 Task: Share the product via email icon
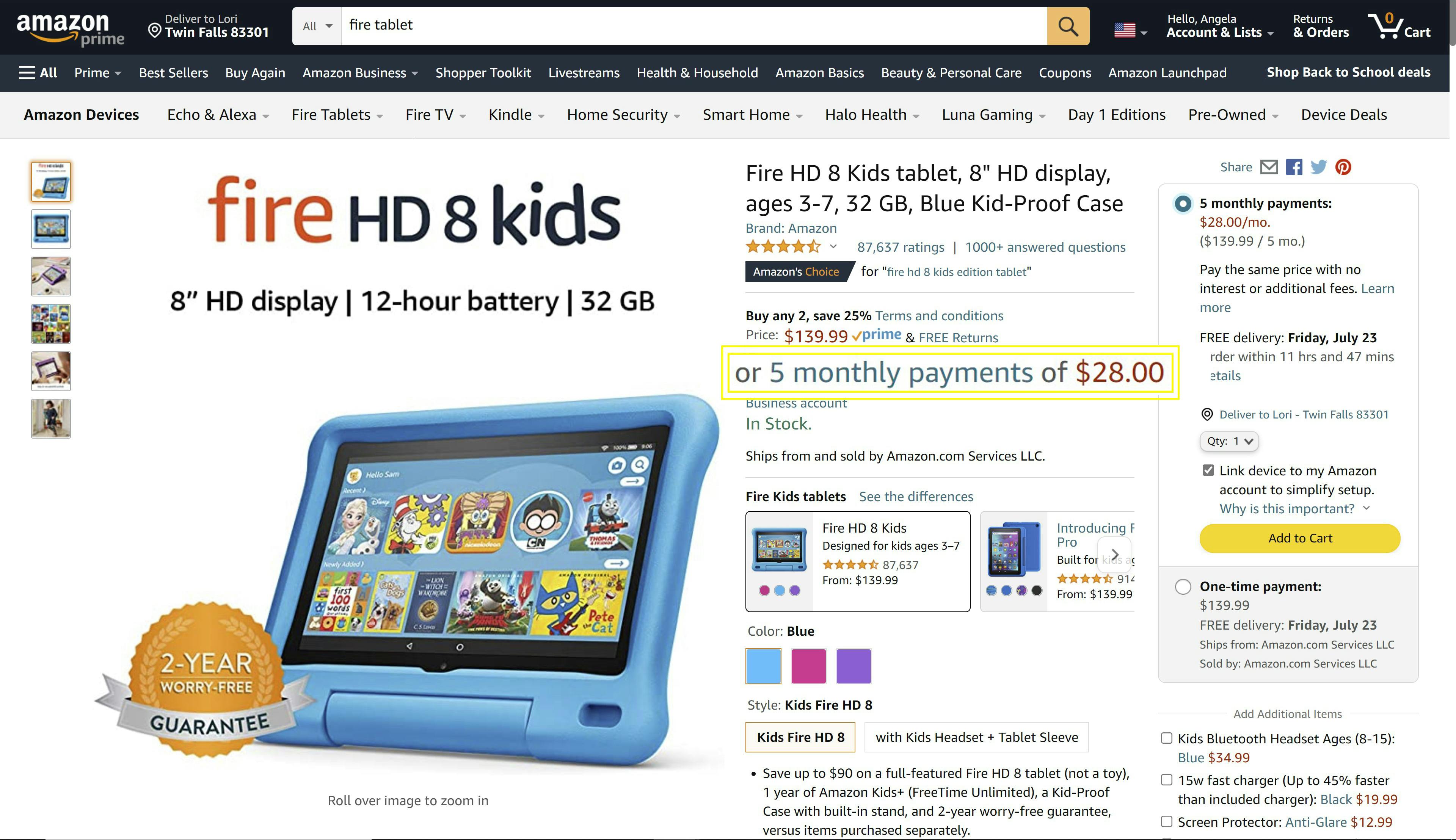coord(1268,167)
